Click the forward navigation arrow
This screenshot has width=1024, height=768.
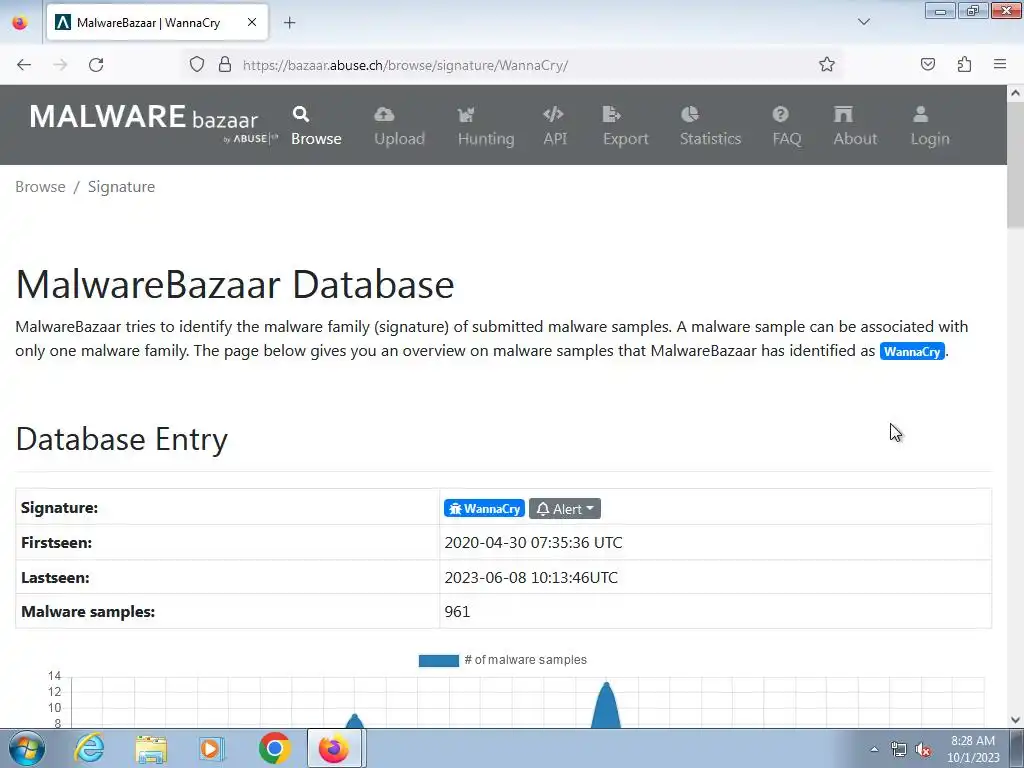pyautogui.click(x=60, y=65)
